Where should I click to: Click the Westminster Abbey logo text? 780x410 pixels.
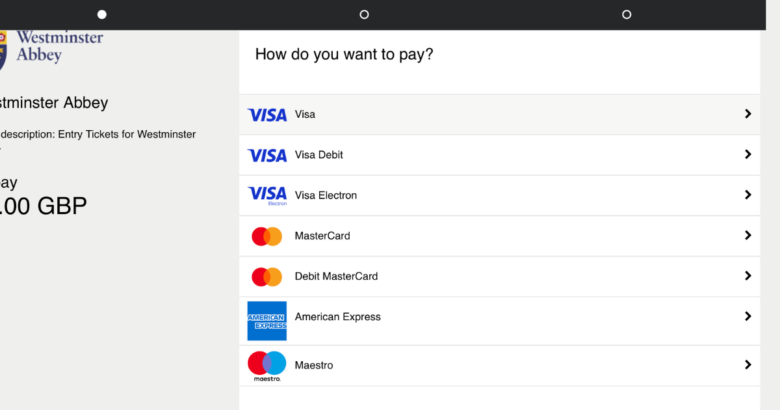pyautogui.click(x=60, y=46)
